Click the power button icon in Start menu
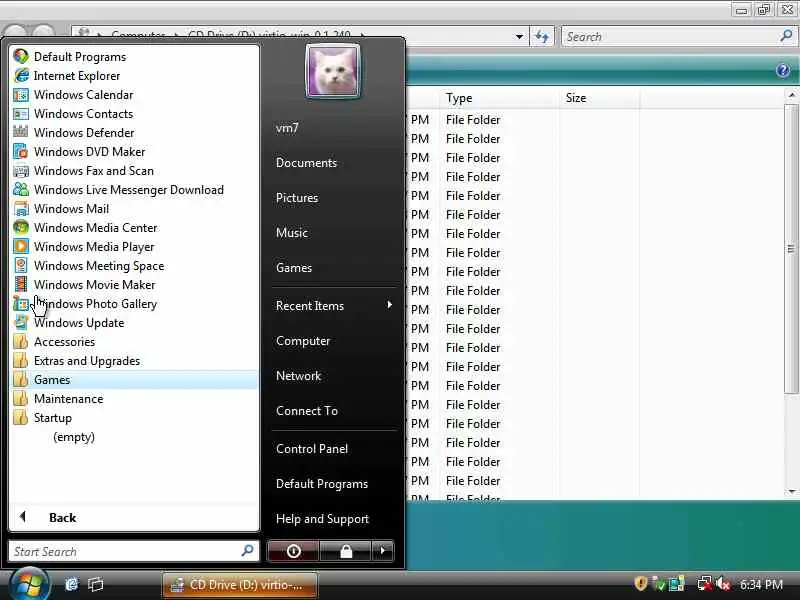 pyautogui.click(x=293, y=551)
